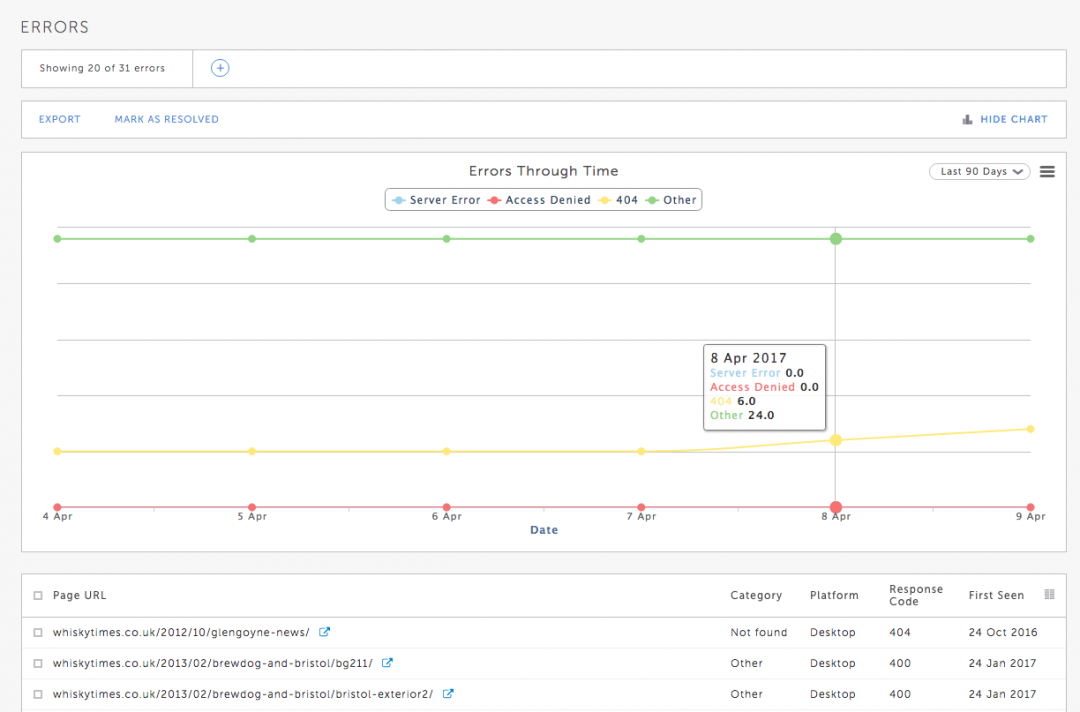Viewport: 1080px width, 712px height.
Task: Click the 'Not found' category cell
Action: click(x=758, y=632)
